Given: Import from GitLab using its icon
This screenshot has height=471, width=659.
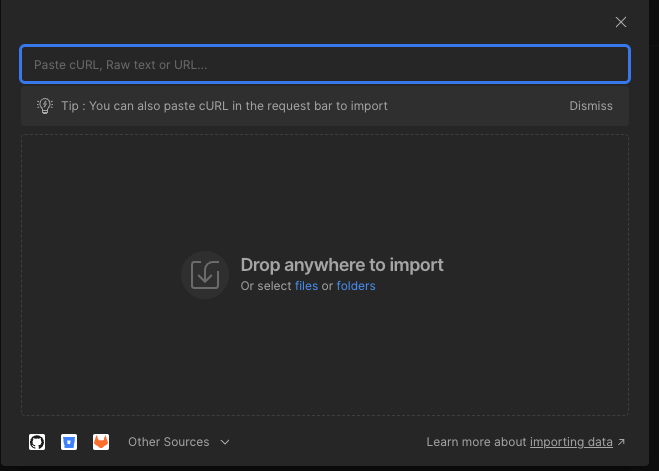Looking at the screenshot, I should pyautogui.click(x=101, y=442).
